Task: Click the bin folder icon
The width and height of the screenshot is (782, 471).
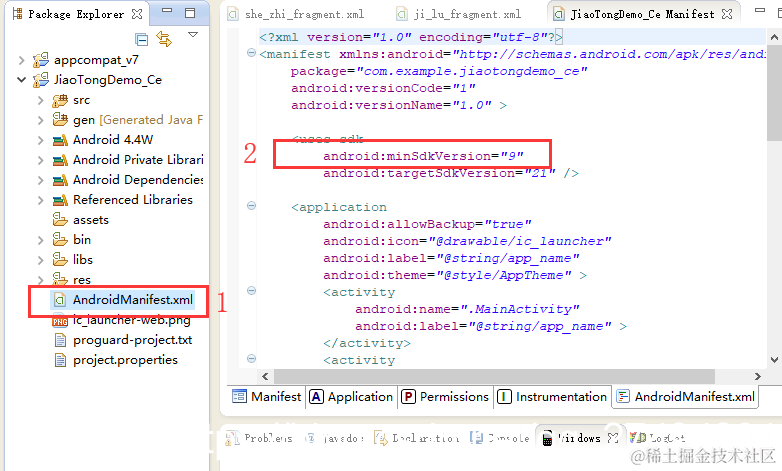Action: tap(60, 239)
